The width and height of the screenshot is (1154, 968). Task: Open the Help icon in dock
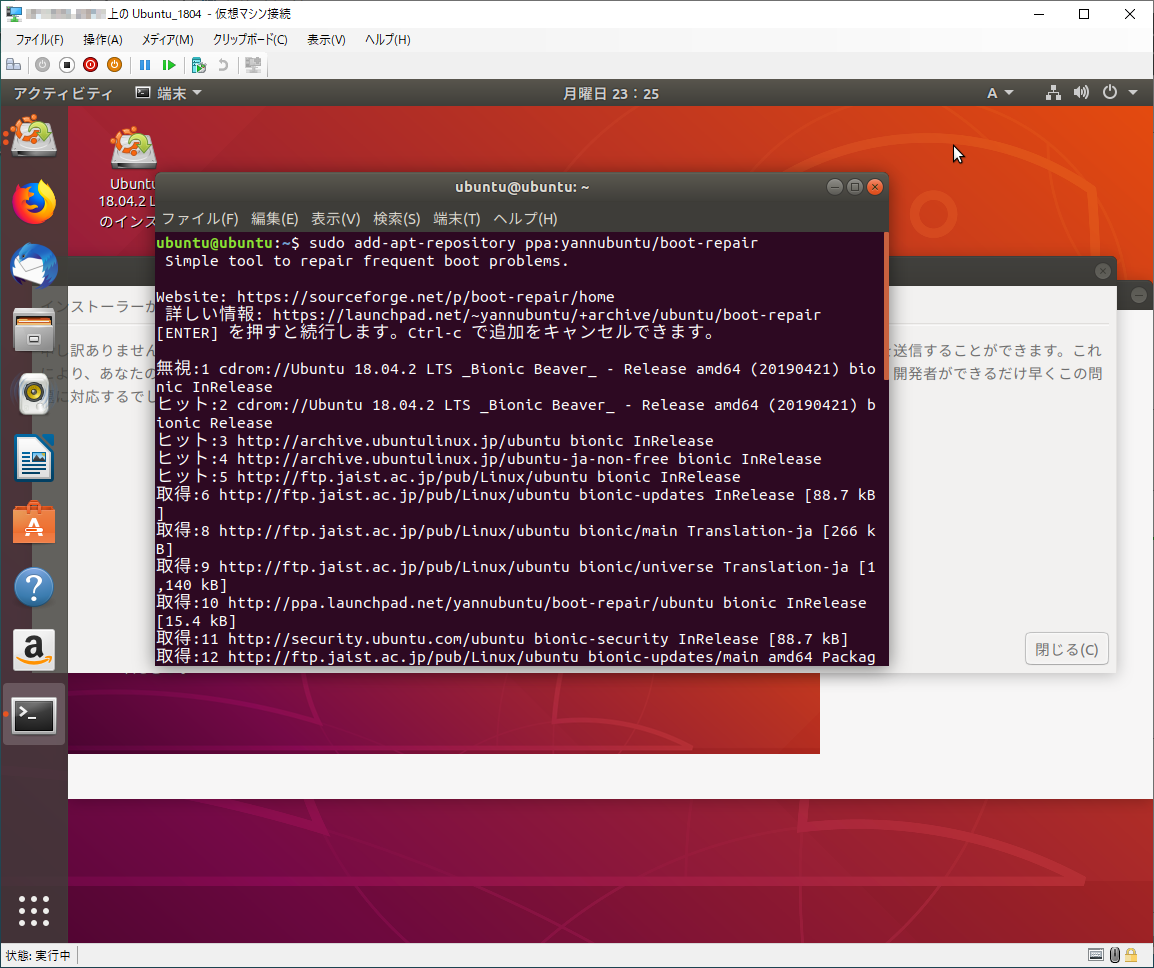click(33, 587)
